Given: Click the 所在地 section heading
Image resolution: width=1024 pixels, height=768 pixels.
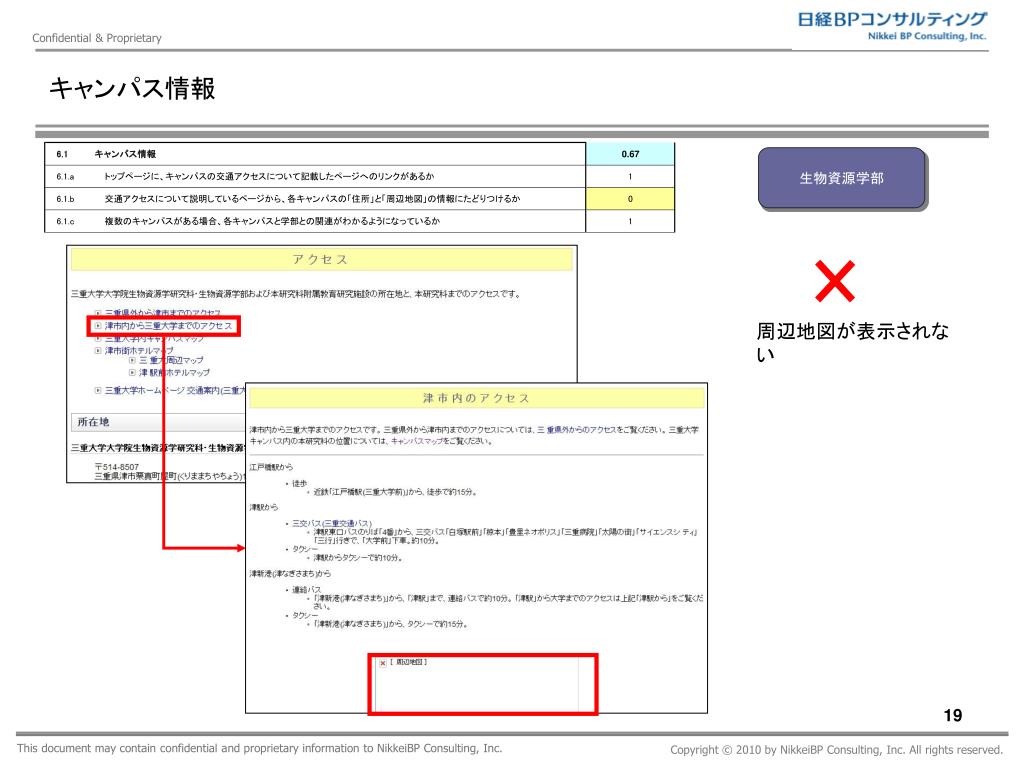Looking at the screenshot, I should tap(93, 423).
